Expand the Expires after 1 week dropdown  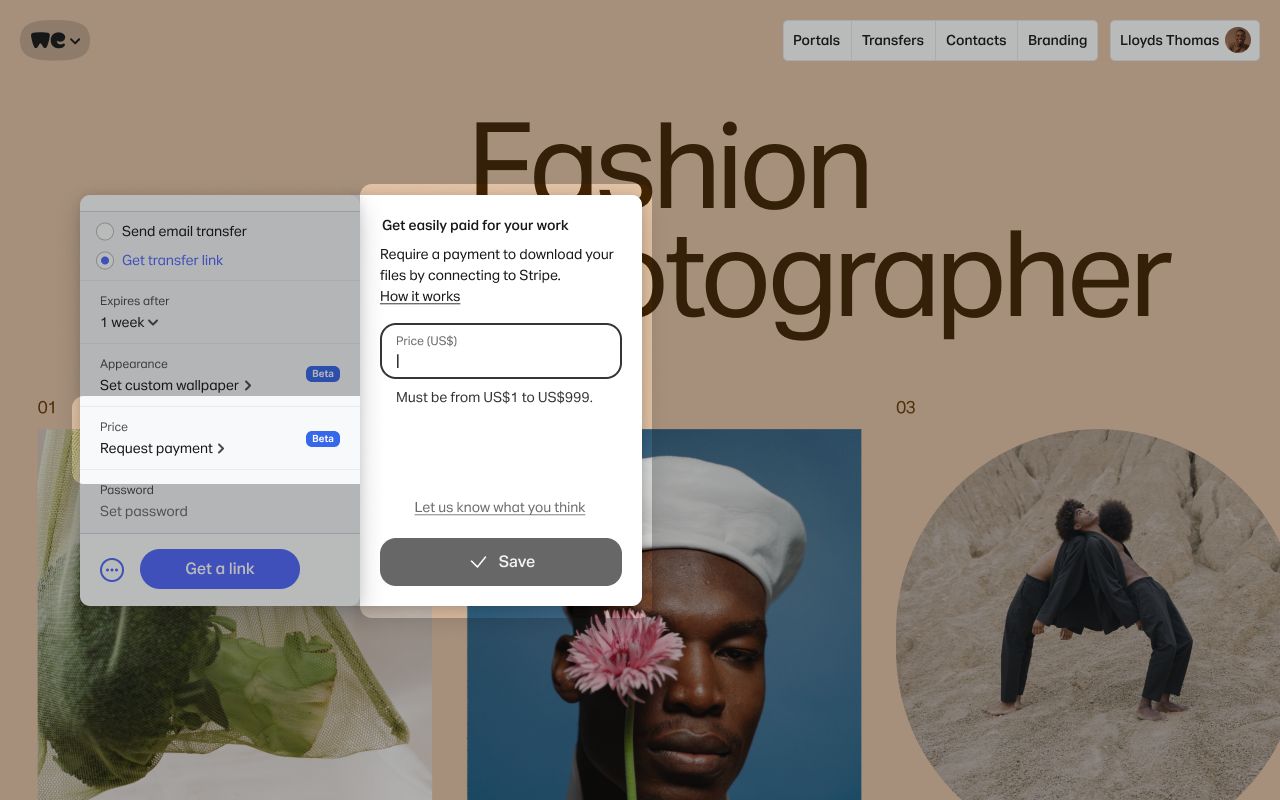[130, 322]
